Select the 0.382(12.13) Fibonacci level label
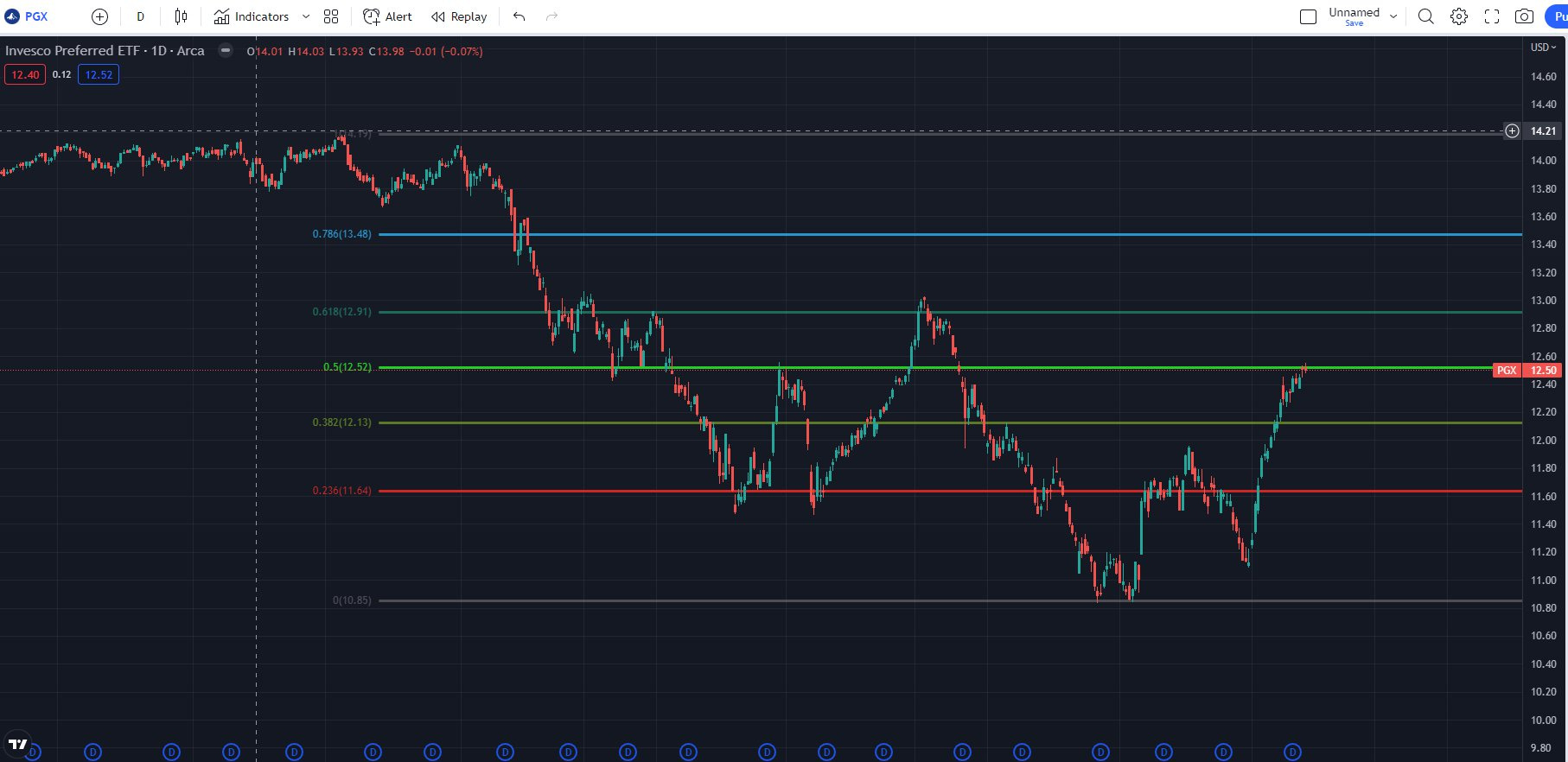The image size is (1568, 762). (342, 422)
